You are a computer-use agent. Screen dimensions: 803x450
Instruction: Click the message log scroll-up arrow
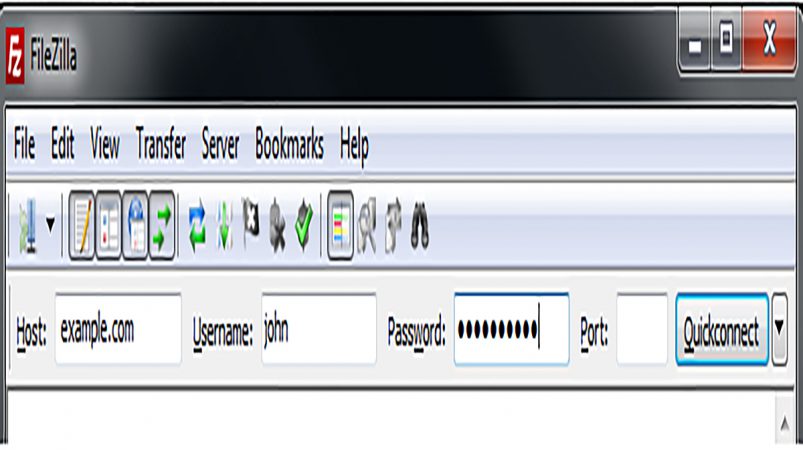tap(785, 423)
